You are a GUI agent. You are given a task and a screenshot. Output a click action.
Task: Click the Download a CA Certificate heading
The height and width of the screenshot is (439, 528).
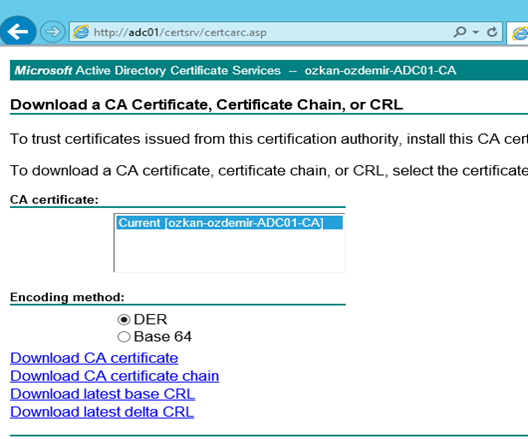[206, 105]
